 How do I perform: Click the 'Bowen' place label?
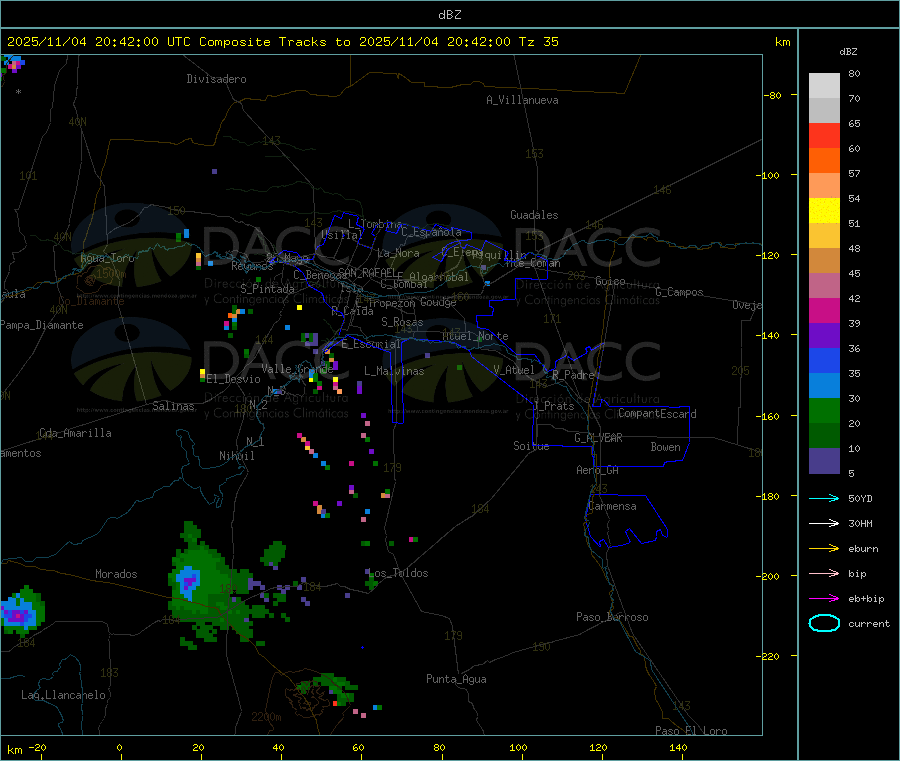pos(665,447)
